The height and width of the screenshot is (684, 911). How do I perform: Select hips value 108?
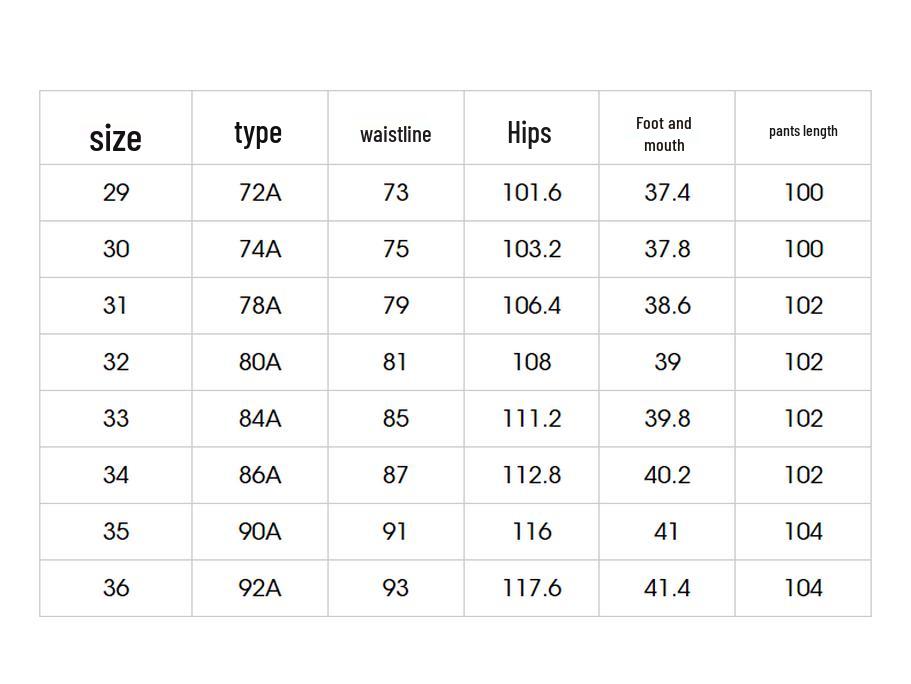tap(531, 362)
